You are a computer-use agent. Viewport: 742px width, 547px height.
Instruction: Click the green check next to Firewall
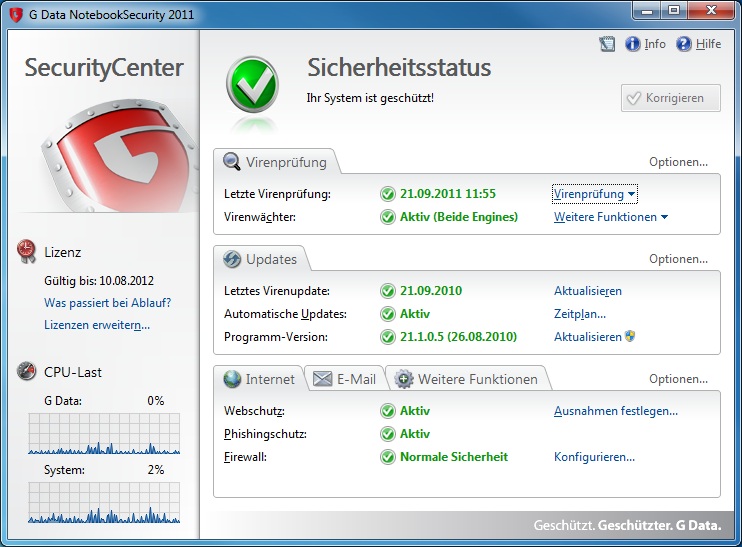[x=388, y=457]
